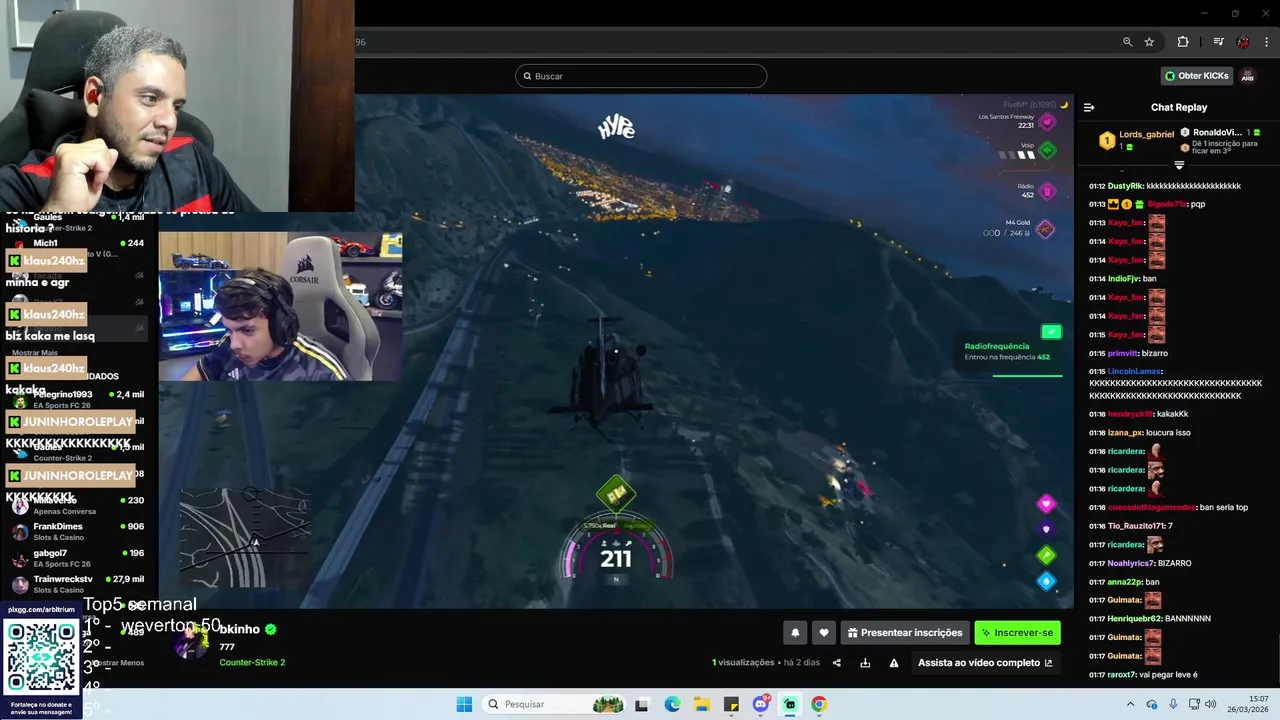Open the Chrome profile avatar
The image size is (1280, 720).
[1243, 42]
